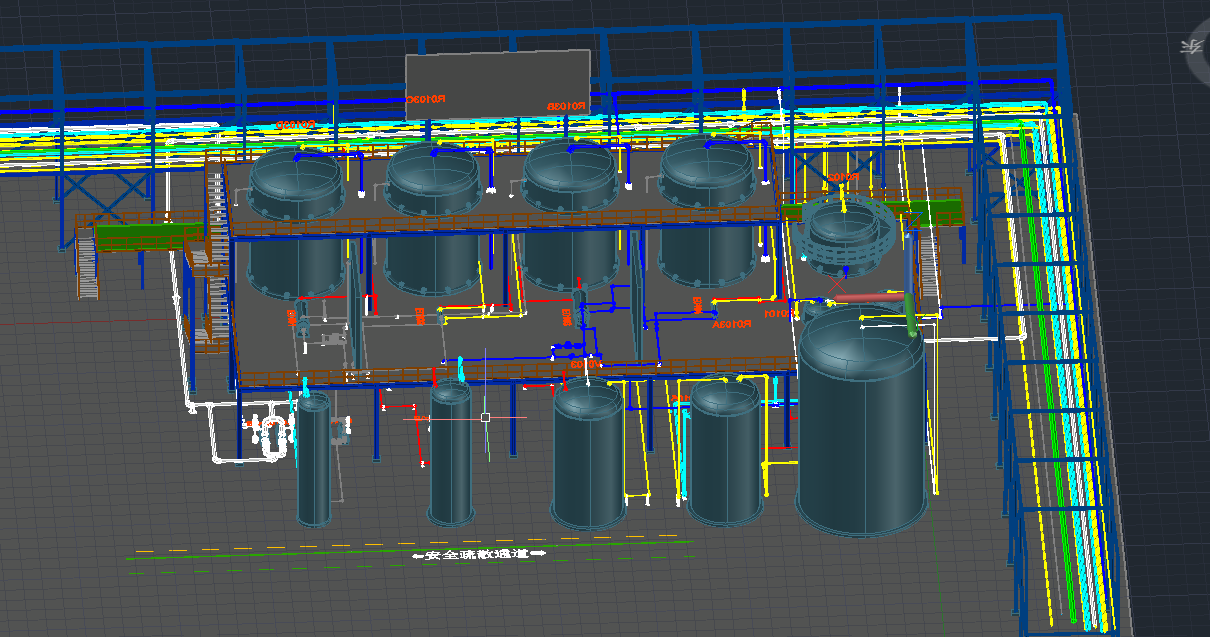Select the rightmost of four platform reactor domes

coord(708,172)
